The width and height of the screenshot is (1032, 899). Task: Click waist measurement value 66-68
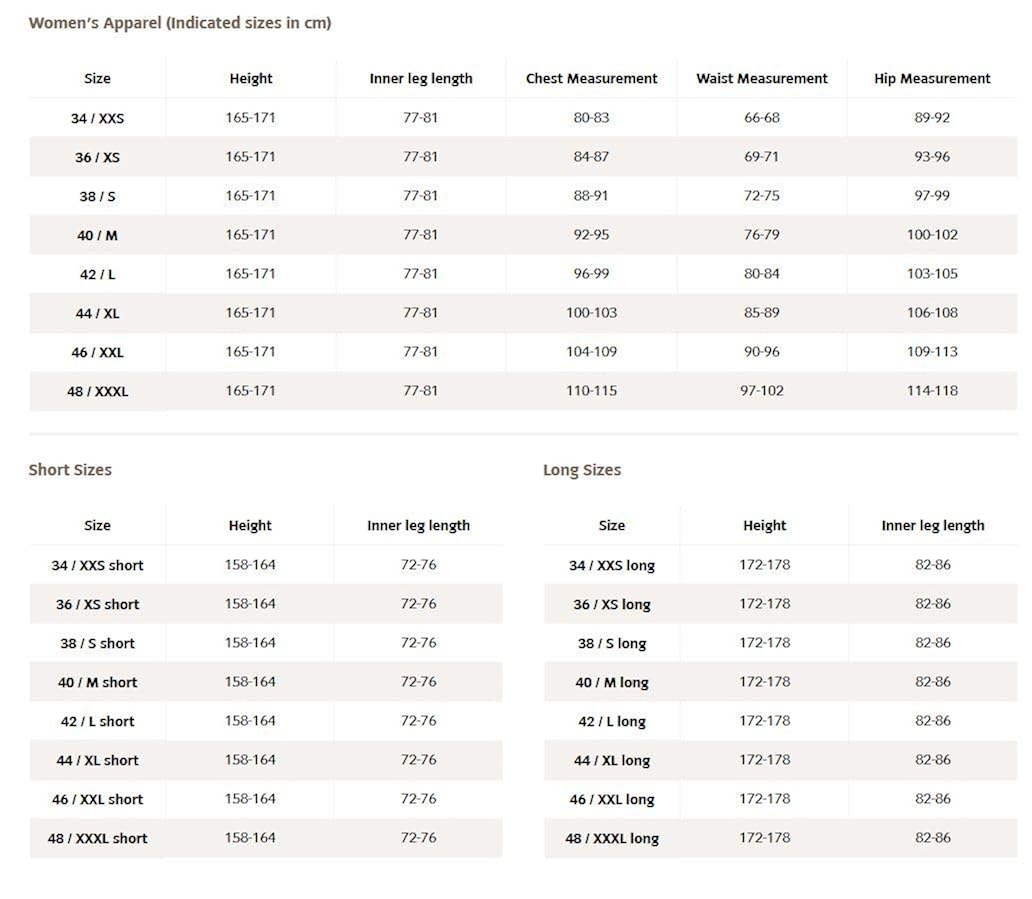click(x=762, y=118)
